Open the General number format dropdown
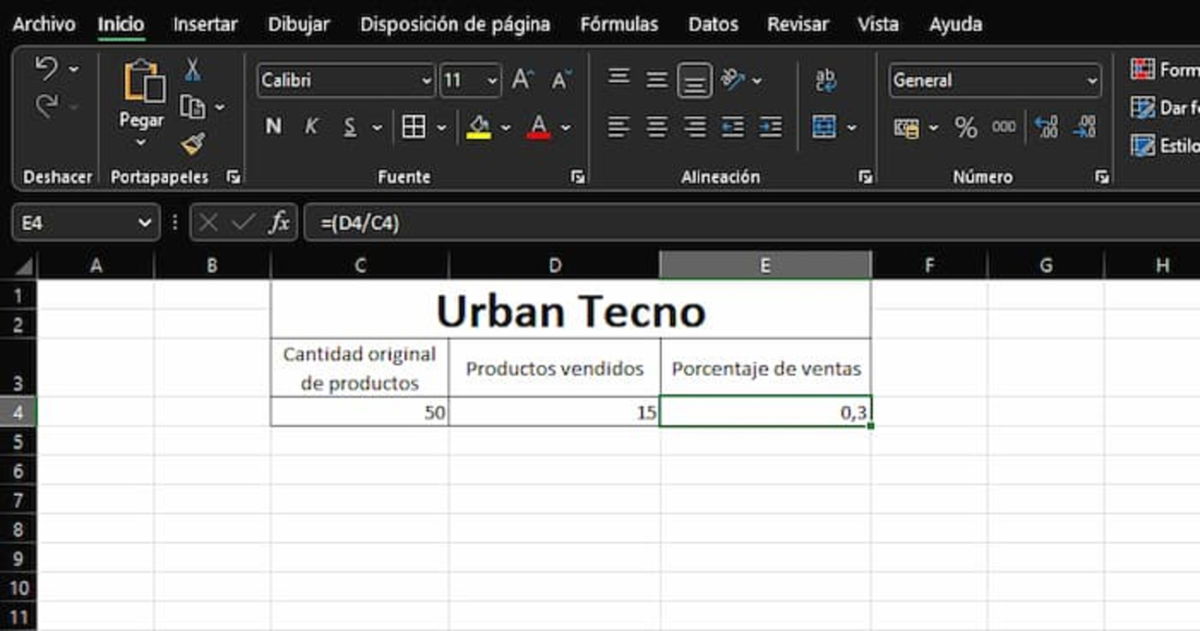This screenshot has width=1200, height=631. [x=1090, y=81]
